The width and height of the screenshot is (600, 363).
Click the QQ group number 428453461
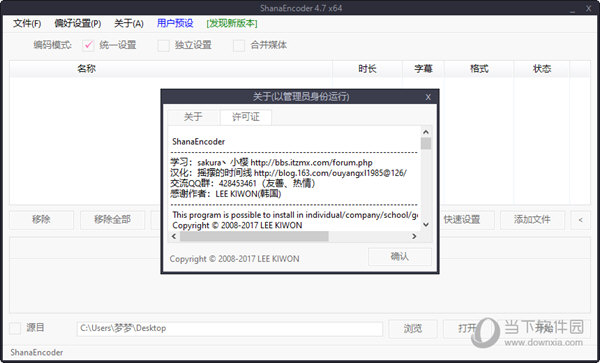pos(238,184)
